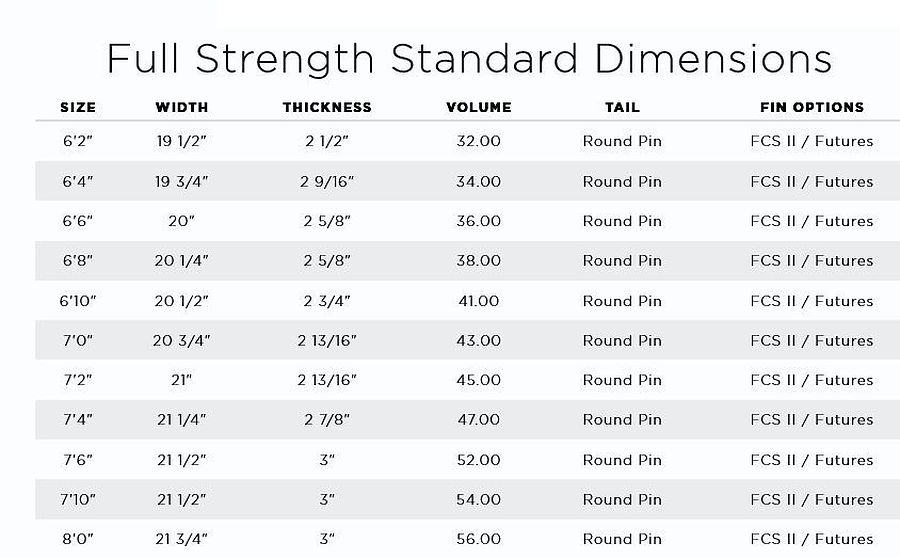Click the Full Strength Standard Dimensions title

pyautogui.click(x=470, y=59)
